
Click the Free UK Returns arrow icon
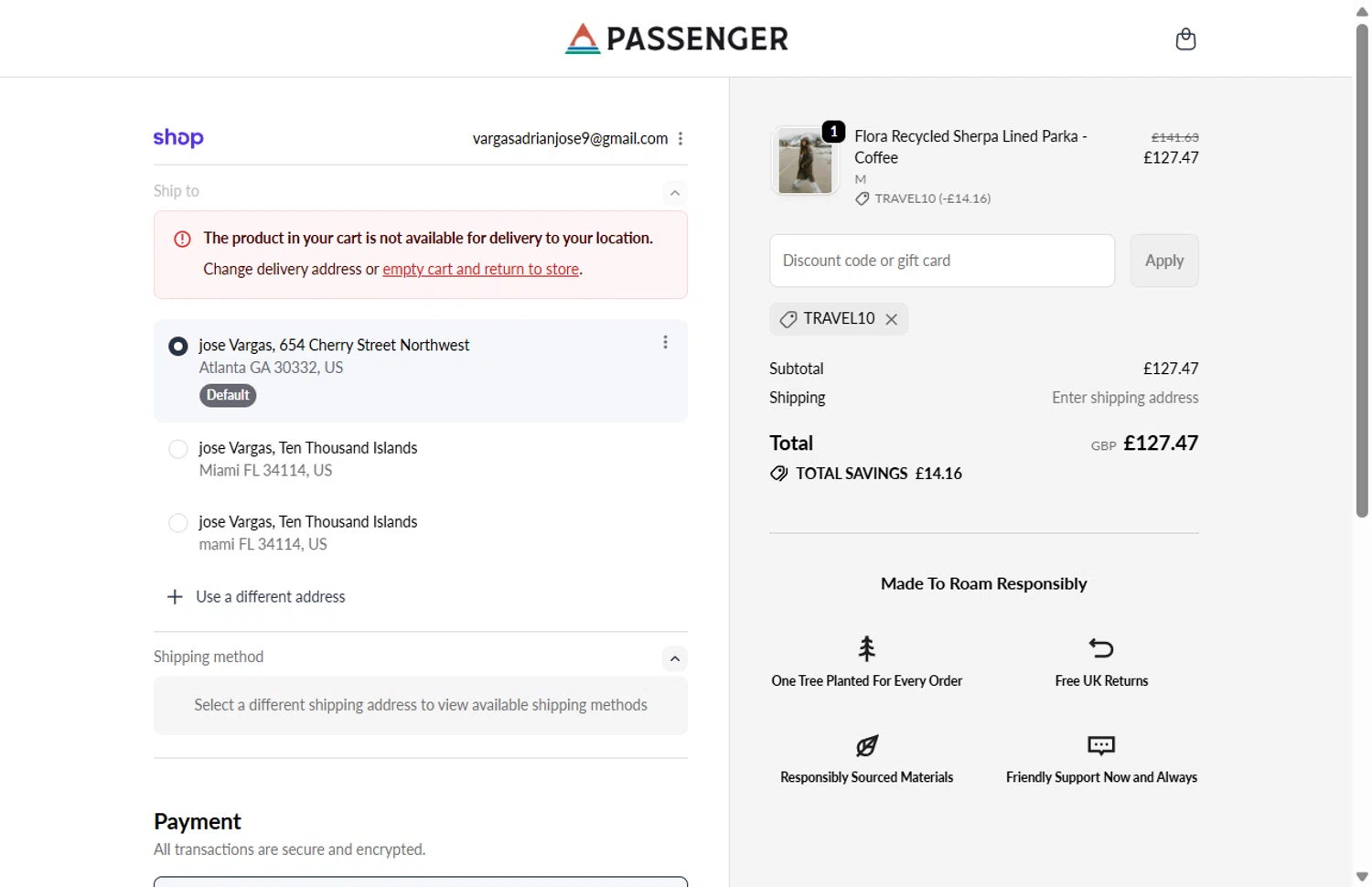pyautogui.click(x=1101, y=648)
